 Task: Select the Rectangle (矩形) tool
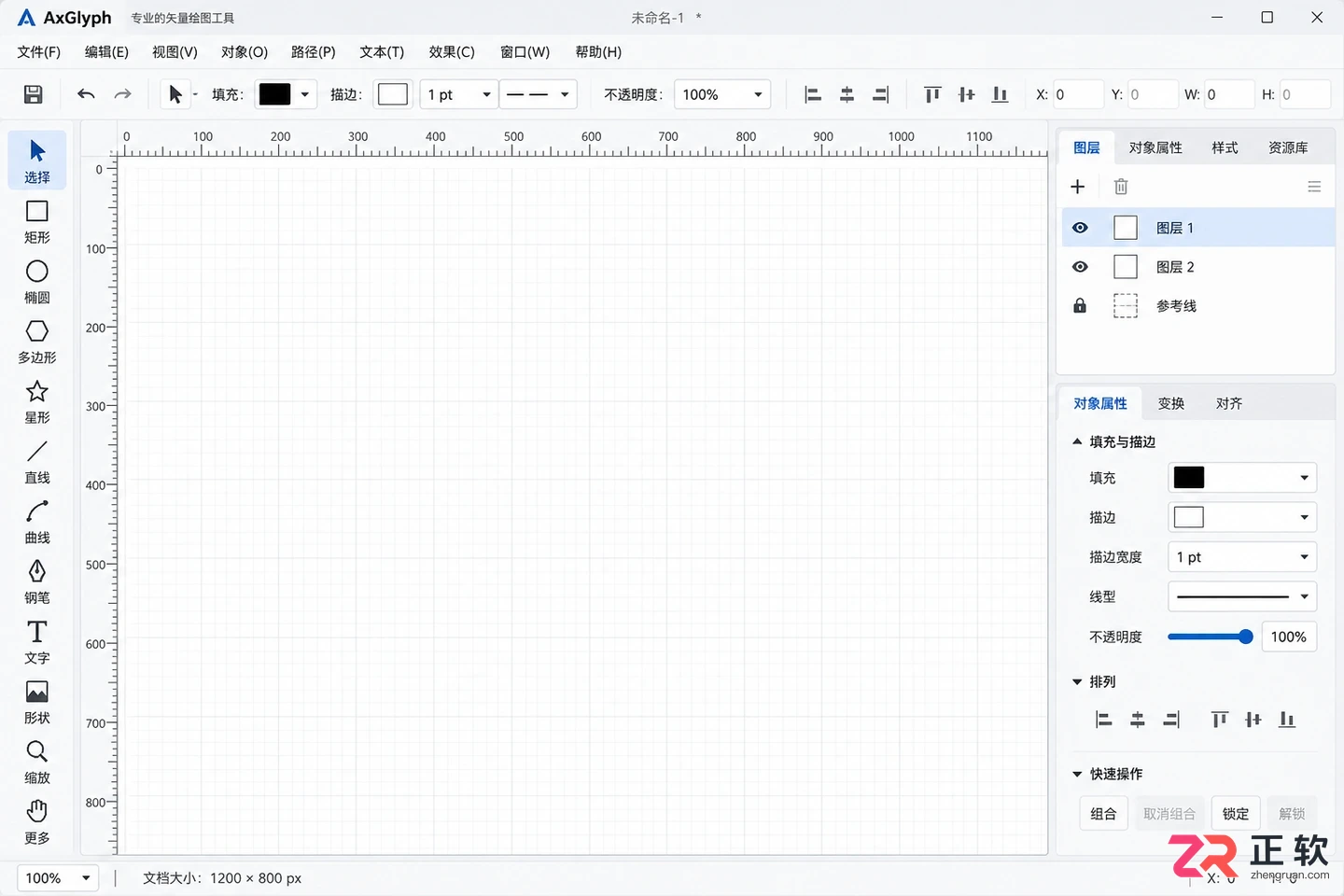click(37, 222)
